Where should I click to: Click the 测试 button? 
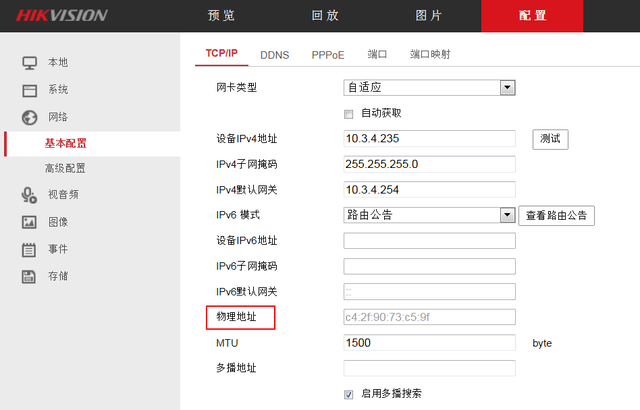(550, 140)
